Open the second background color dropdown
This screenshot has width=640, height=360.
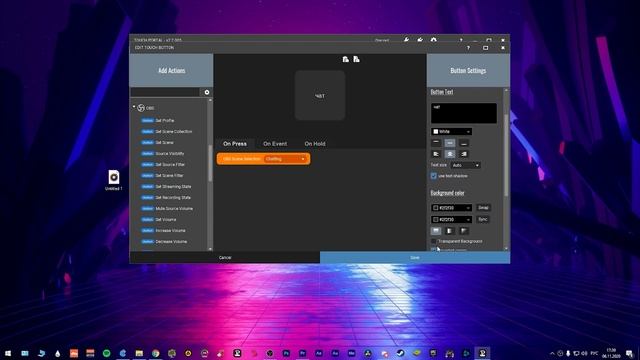pyautogui.click(x=451, y=220)
